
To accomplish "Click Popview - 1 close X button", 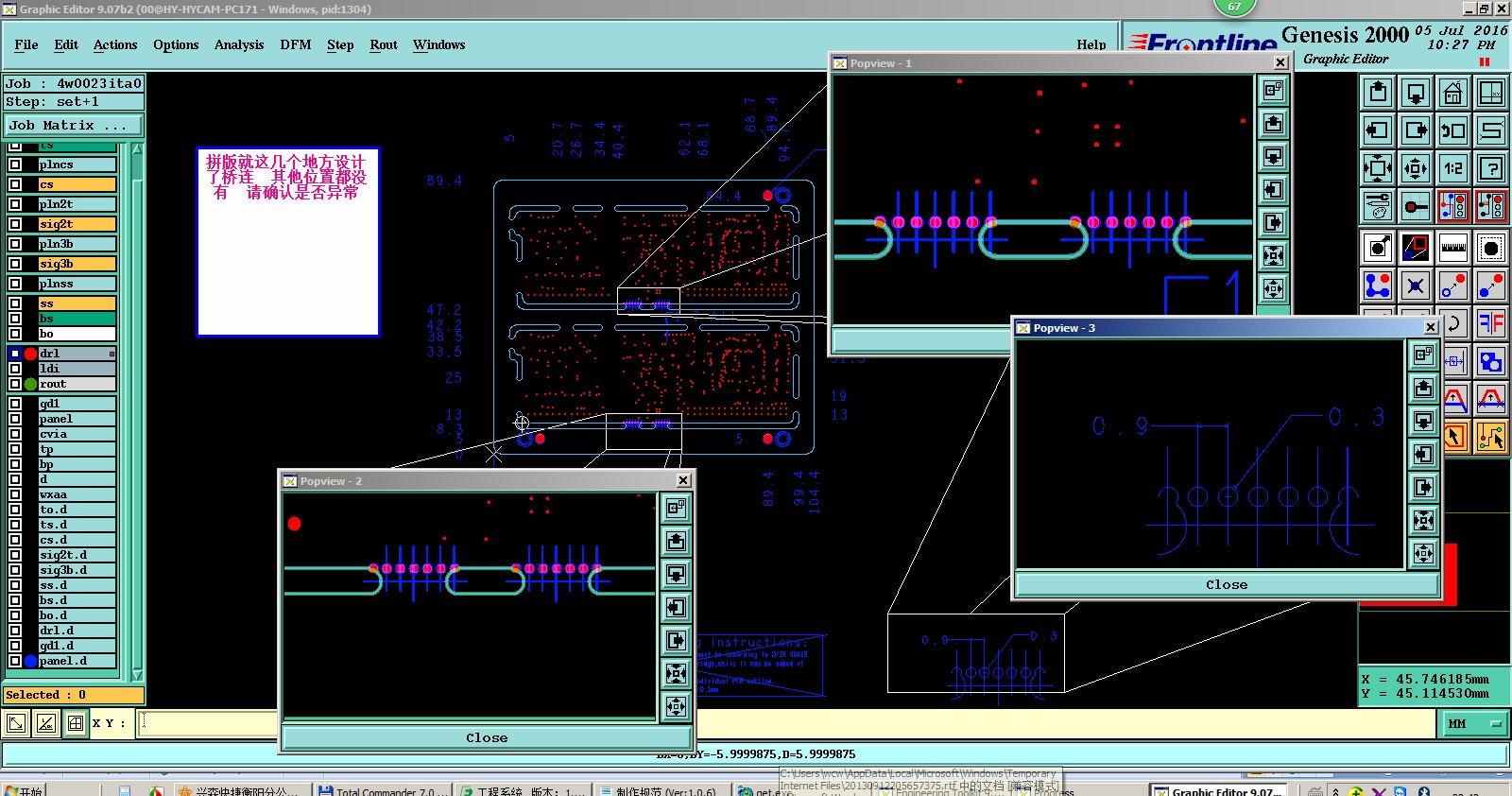I will click(1280, 62).
